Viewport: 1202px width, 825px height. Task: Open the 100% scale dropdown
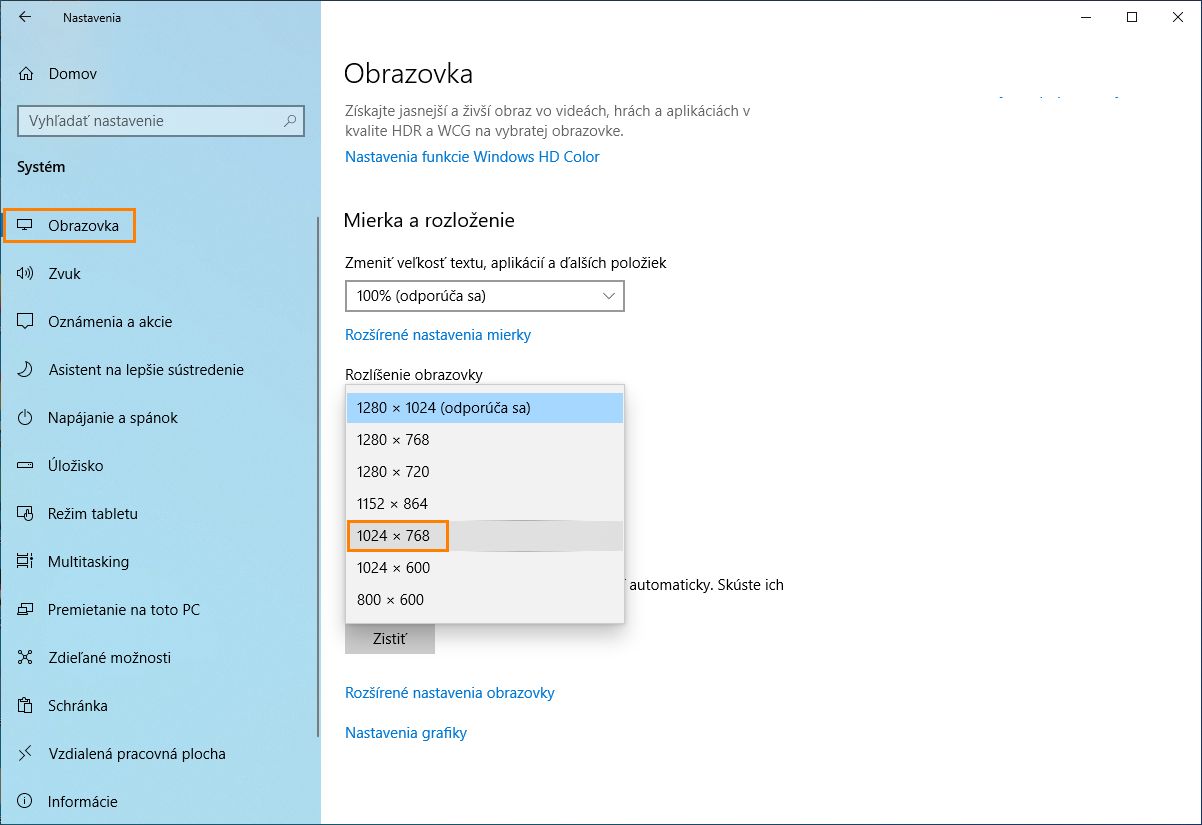[484, 296]
